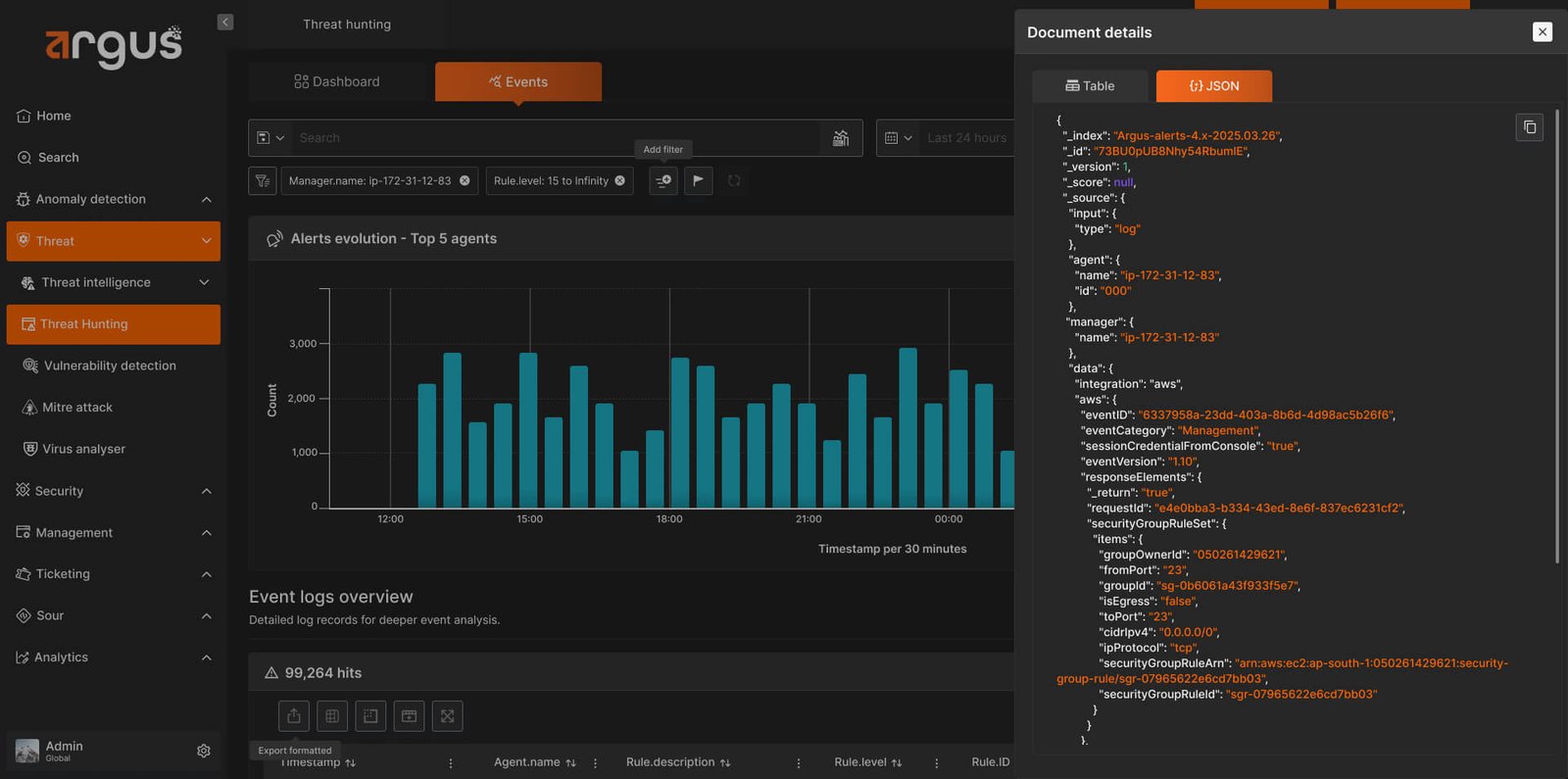
Task: Open the filter options funnel icon
Action: tap(262, 180)
